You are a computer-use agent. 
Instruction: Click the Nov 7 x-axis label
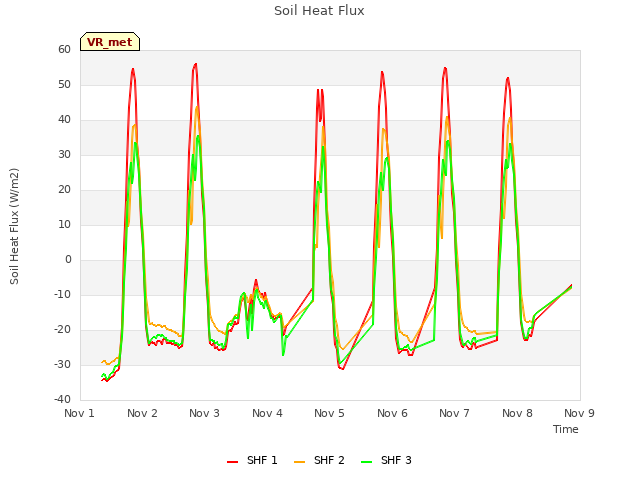[454, 413]
